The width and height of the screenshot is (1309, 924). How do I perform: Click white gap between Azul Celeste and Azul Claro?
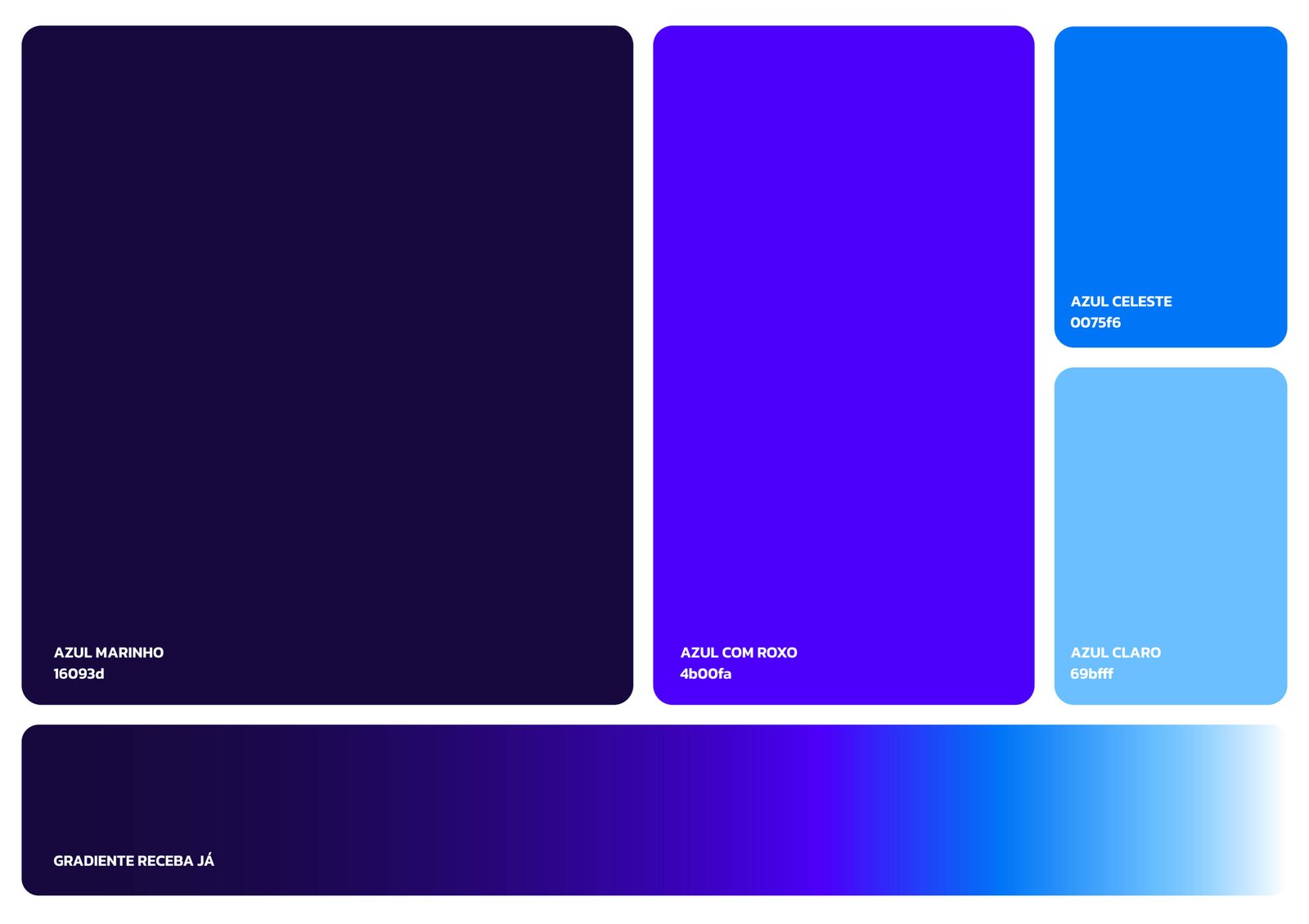[x=1170, y=357]
